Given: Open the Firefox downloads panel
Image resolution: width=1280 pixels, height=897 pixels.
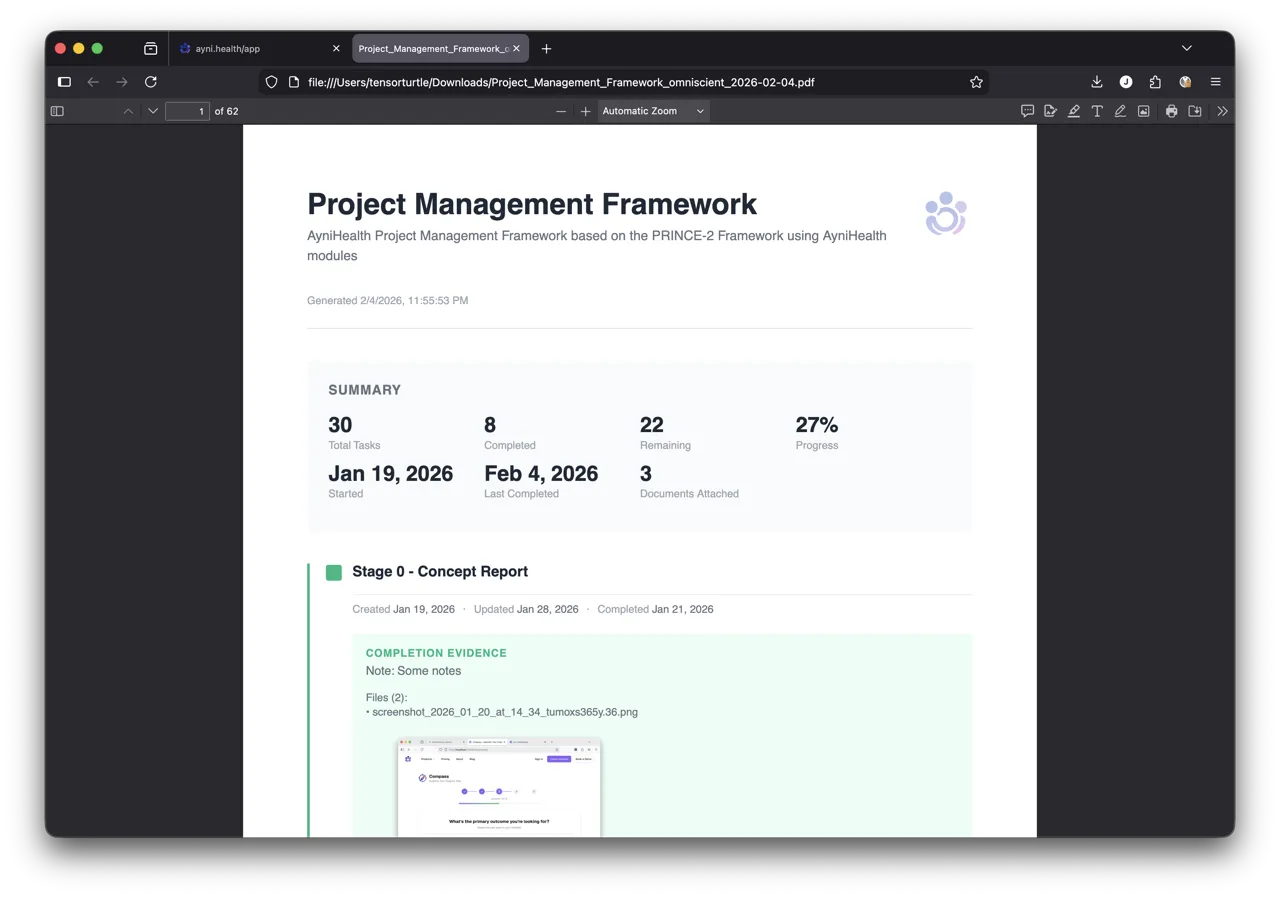Looking at the screenshot, I should click(x=1097, y=82).
